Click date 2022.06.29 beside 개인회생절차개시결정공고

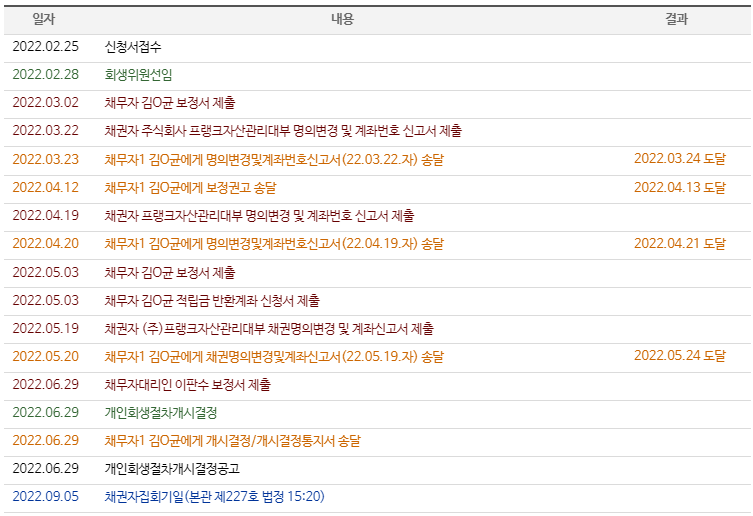(46, 468)
